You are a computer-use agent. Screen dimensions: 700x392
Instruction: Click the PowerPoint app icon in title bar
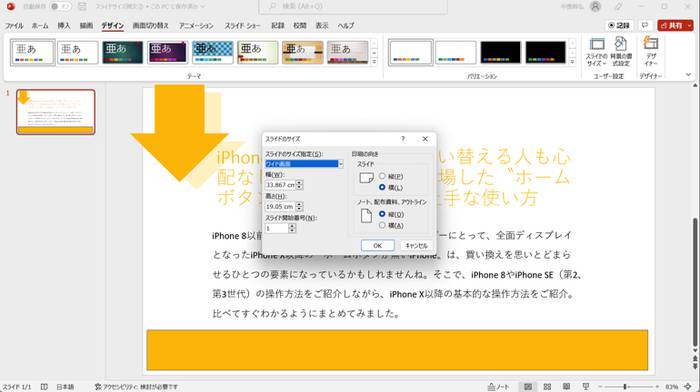11,7
